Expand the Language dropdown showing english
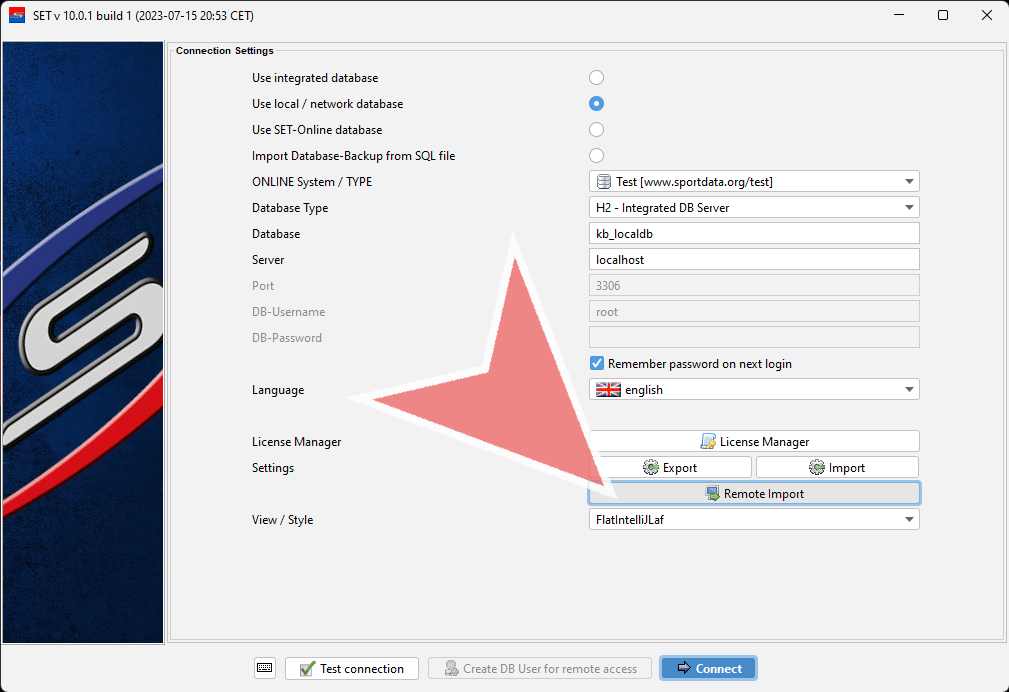 [754, 390]
